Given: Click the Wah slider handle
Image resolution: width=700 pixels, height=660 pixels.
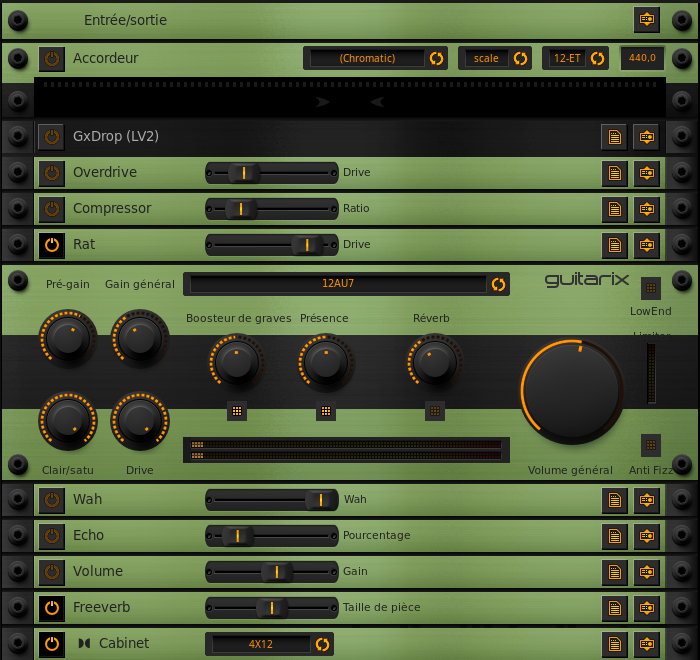Looking at the screenshot, I should pyautogui.click(x=321, y=500).
